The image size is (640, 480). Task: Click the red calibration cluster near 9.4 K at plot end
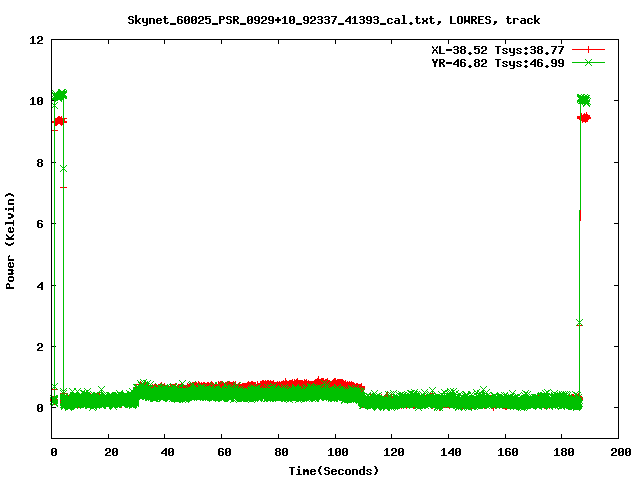click(584, 118)
